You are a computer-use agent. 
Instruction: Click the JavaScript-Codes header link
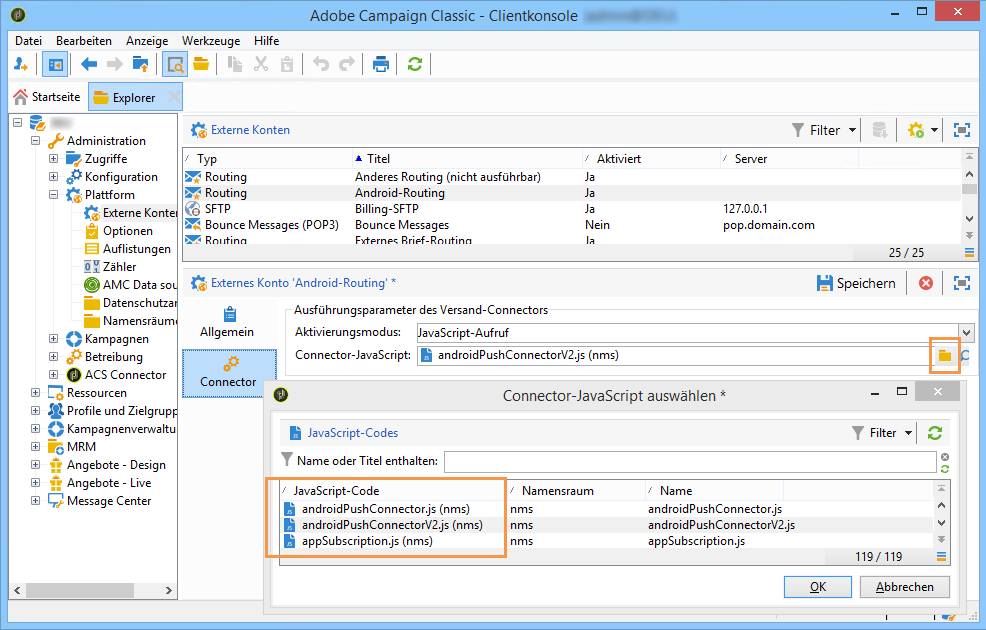(352, 433)
